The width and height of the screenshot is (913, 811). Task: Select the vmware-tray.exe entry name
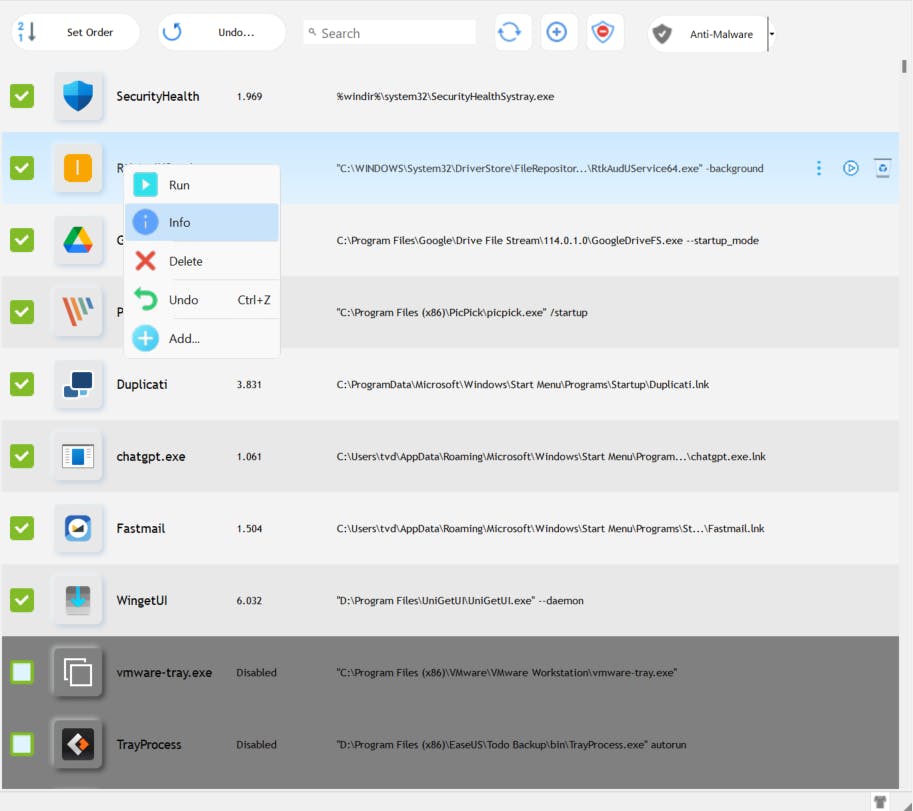(164, 673)
